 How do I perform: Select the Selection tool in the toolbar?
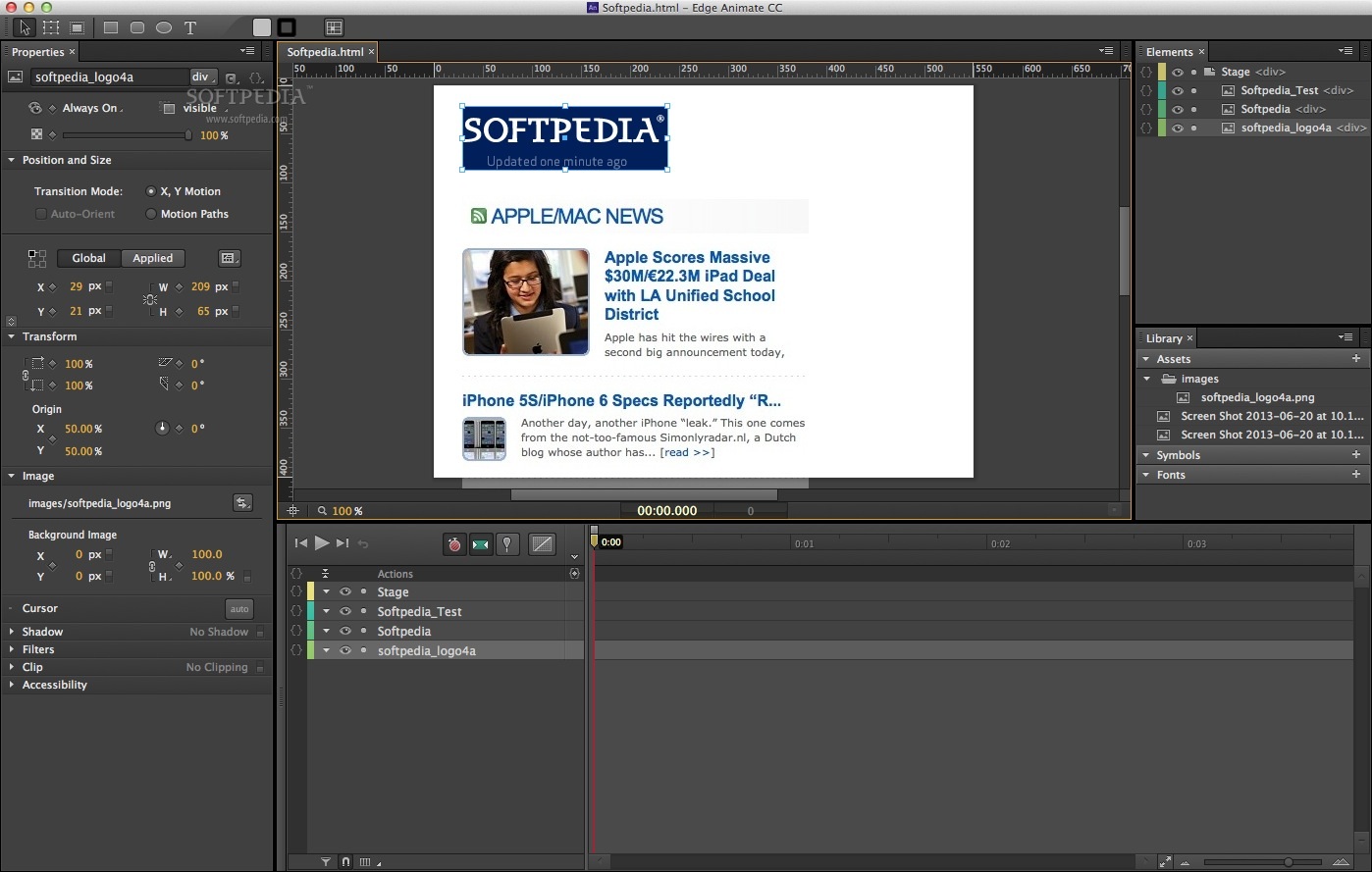click(25, 26)
